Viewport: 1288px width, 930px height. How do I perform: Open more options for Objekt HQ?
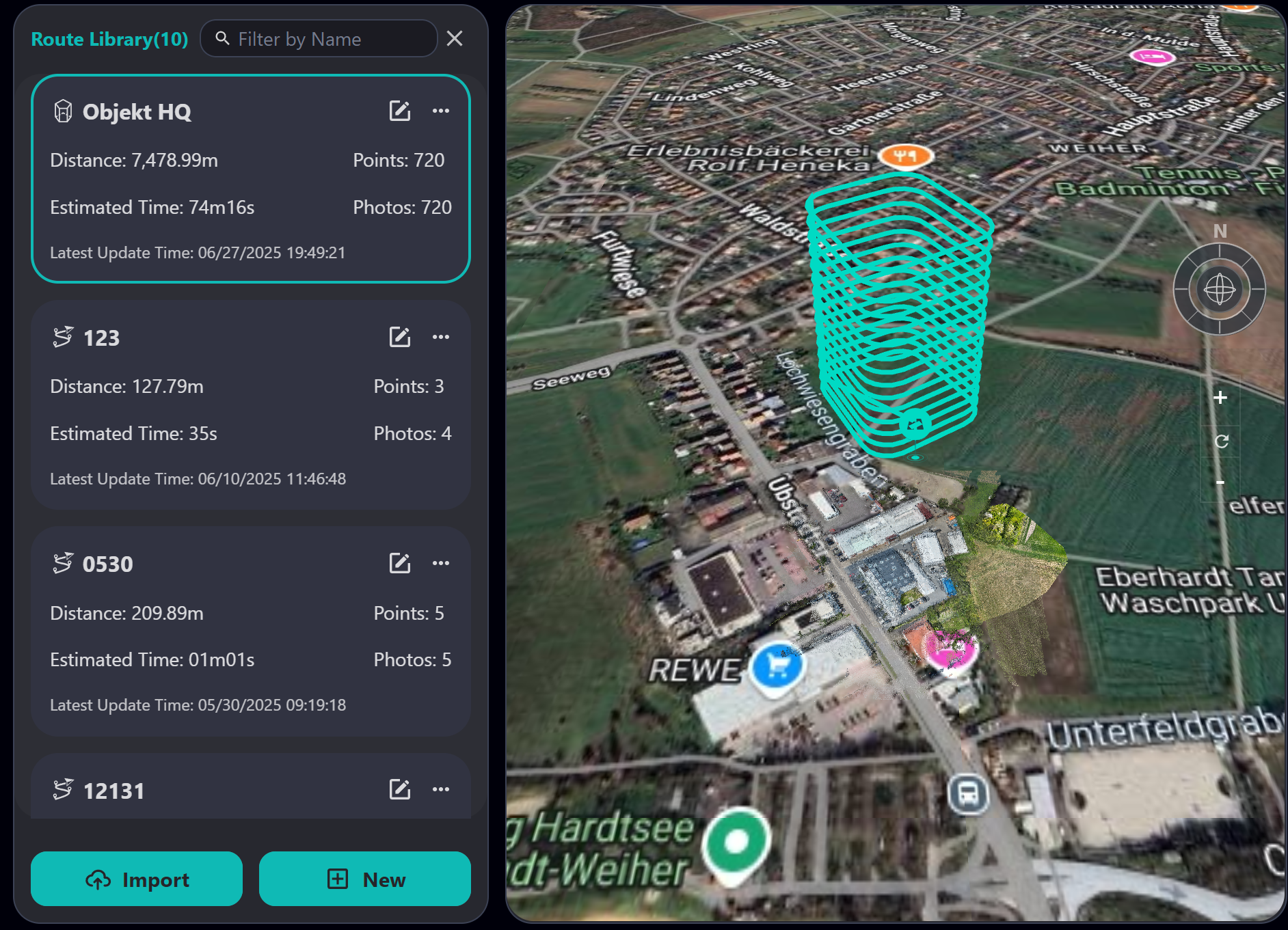click(x=441, y=111)
